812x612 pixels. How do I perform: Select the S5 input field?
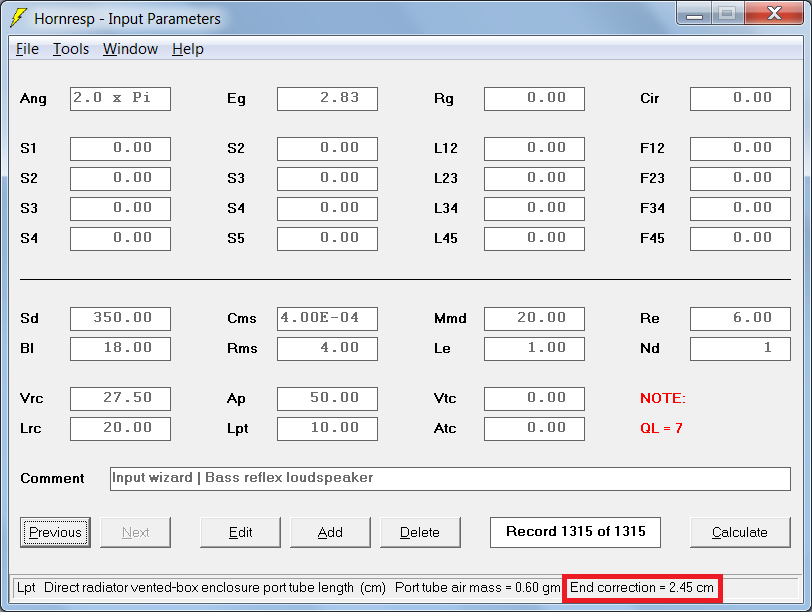coord(327,239)
